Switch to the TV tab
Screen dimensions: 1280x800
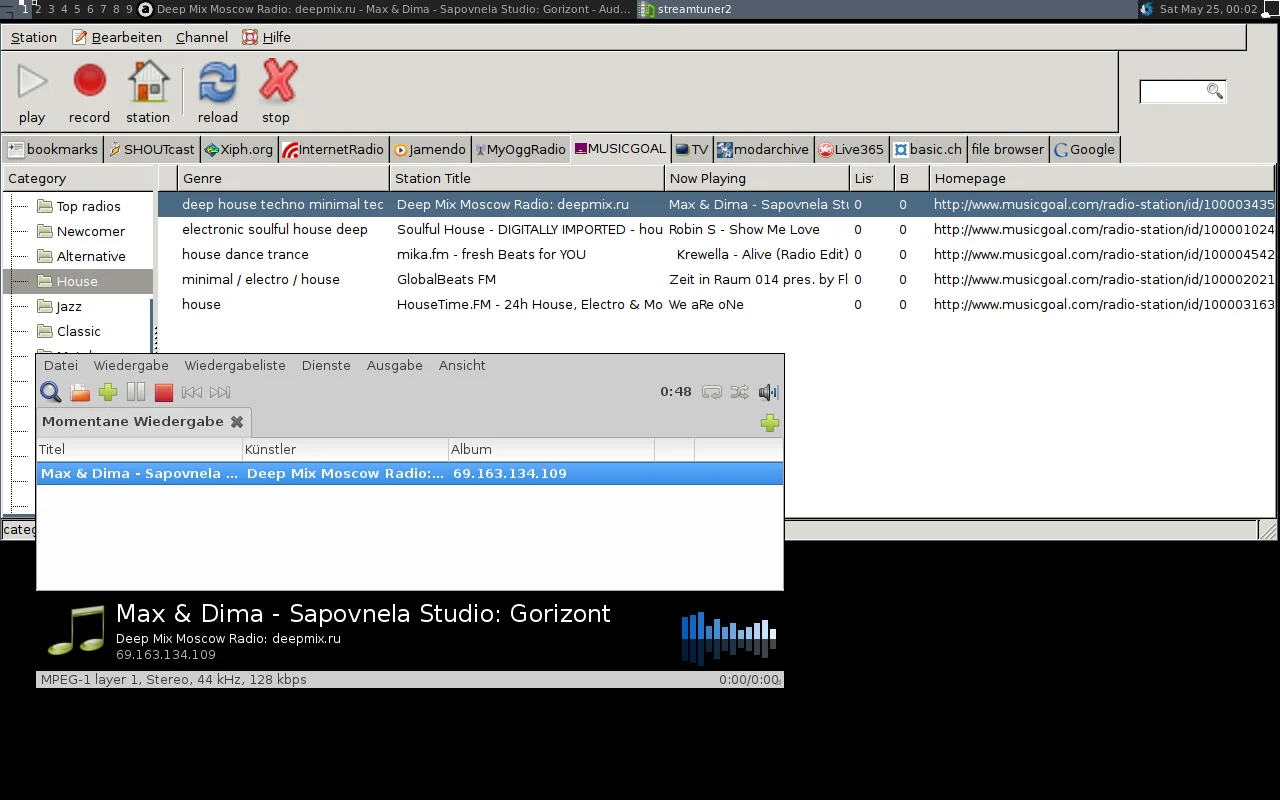pyautogui.click(x=692, y=149)
